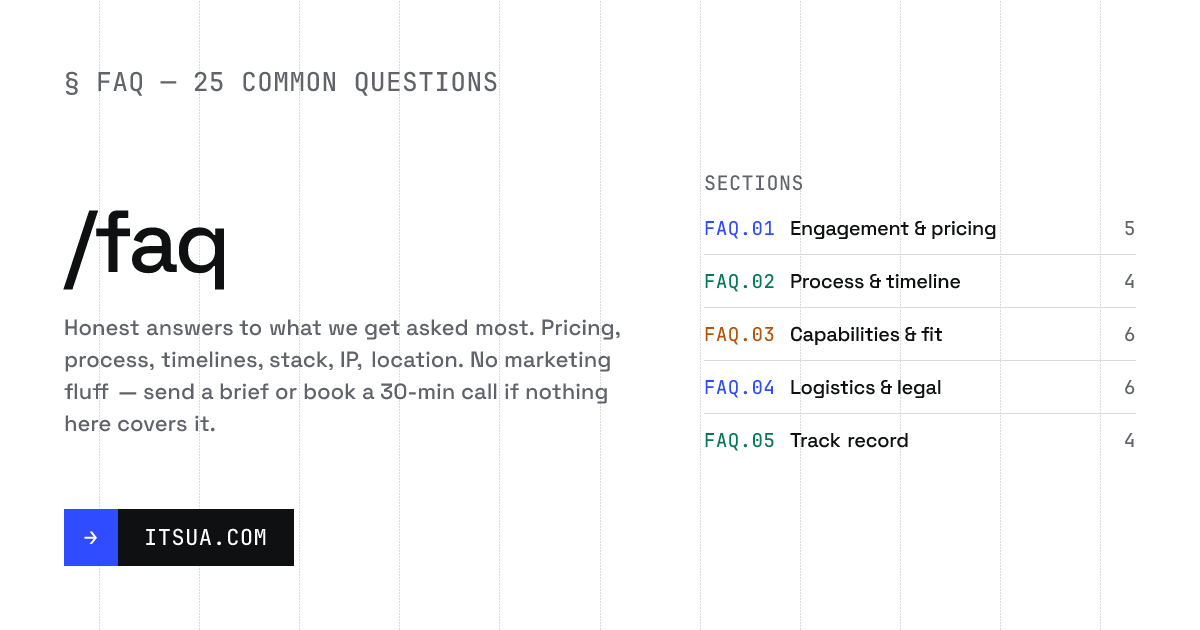Click the FAQ.01 blue label
Viewport: 1200px width, 630px height.
point(739,229)
